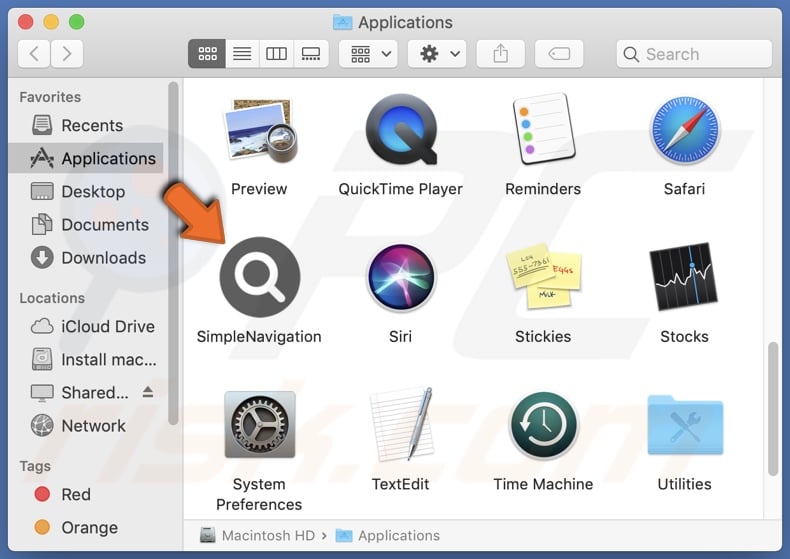Click into the Search field

coord(694,53)
